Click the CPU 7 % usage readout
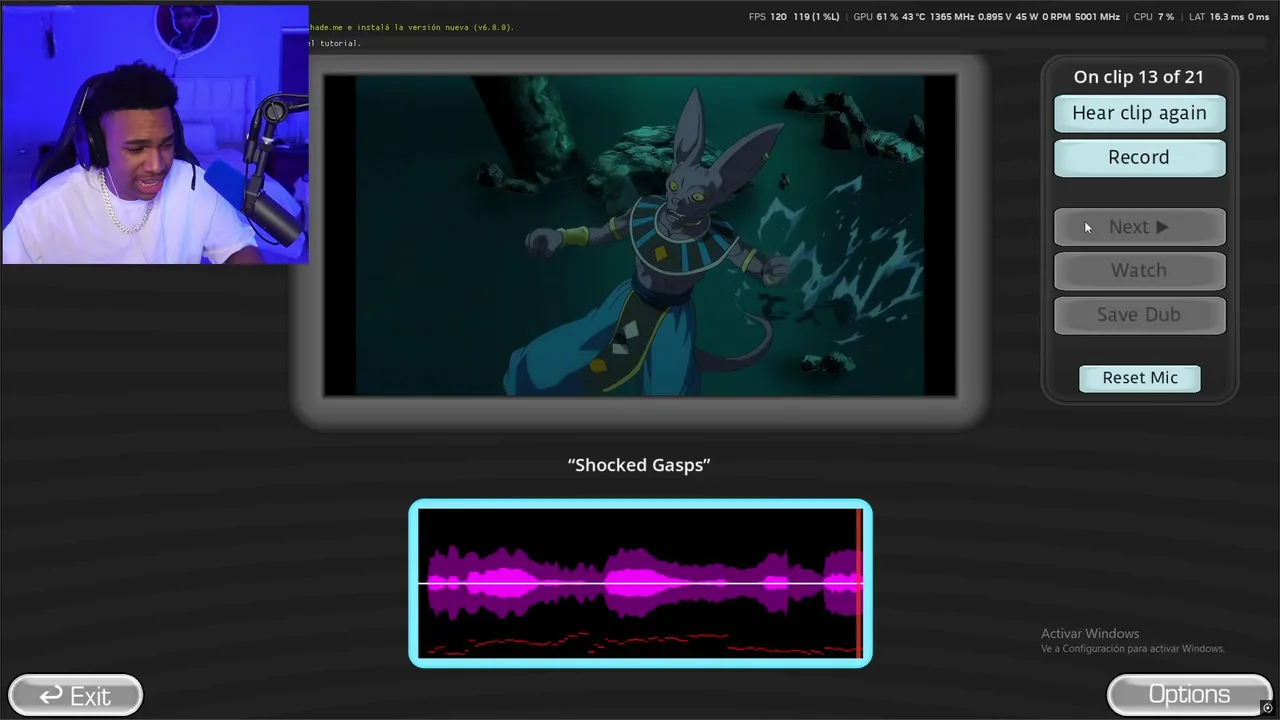1280x720 pixels. coord(1153,17)
